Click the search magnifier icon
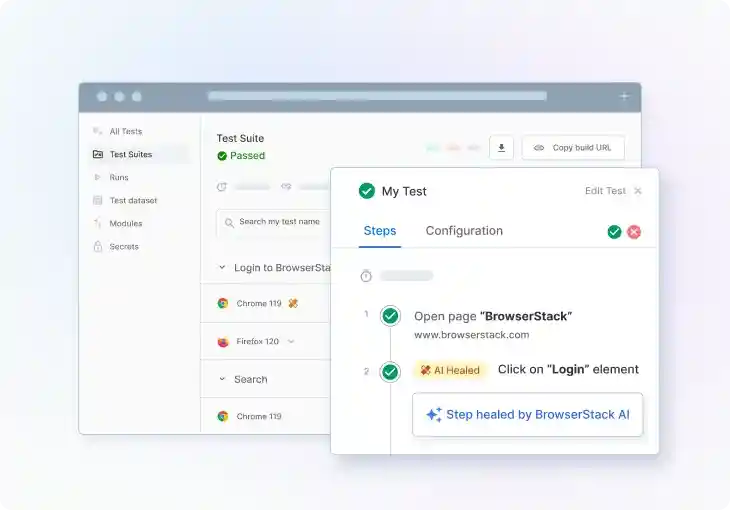This screenshot has height=510, width=730. pos(229,223)
